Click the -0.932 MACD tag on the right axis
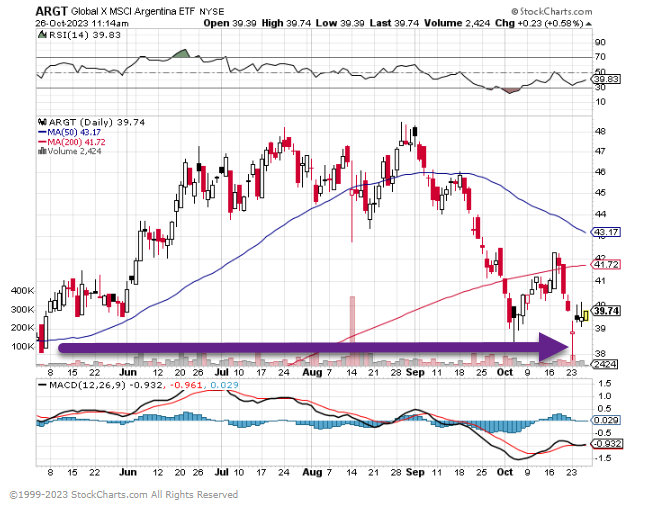 click(x=606, y=444)
